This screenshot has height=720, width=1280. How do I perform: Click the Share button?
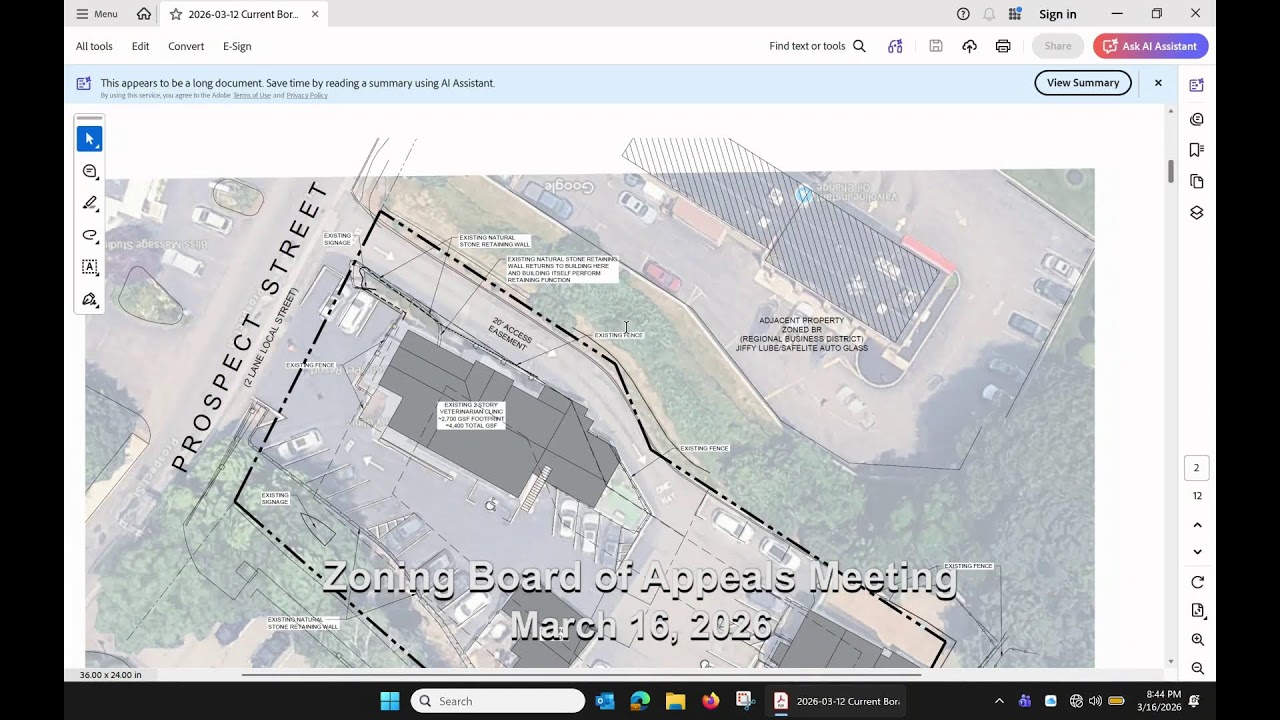pyautogui.click(x=1058, y=46)
